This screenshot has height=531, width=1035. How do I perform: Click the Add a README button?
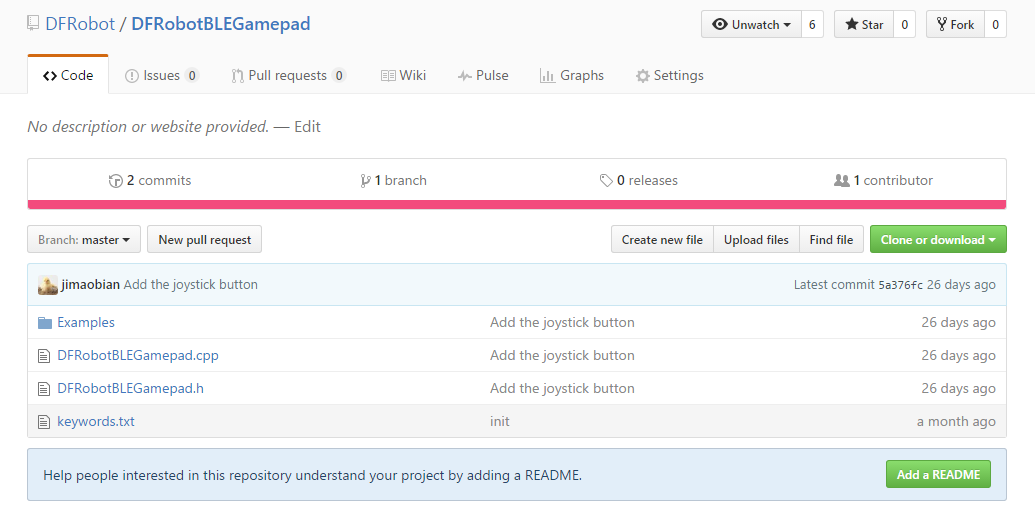tap(938, 474)
